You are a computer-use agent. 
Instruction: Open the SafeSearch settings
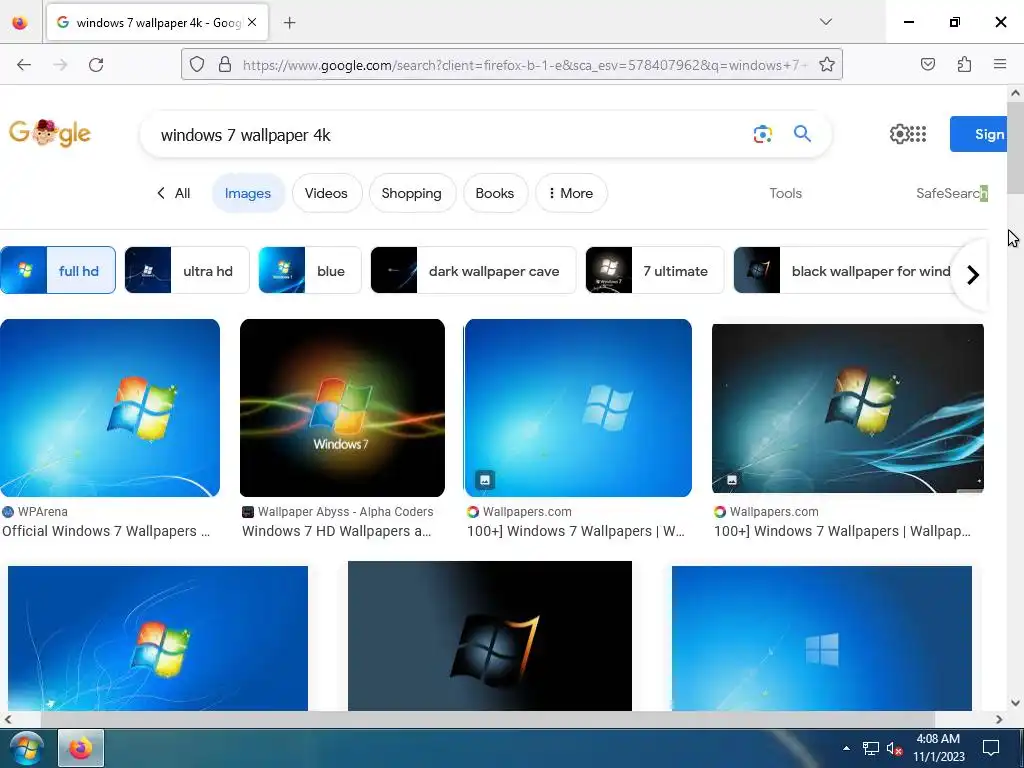pos(952,193)
